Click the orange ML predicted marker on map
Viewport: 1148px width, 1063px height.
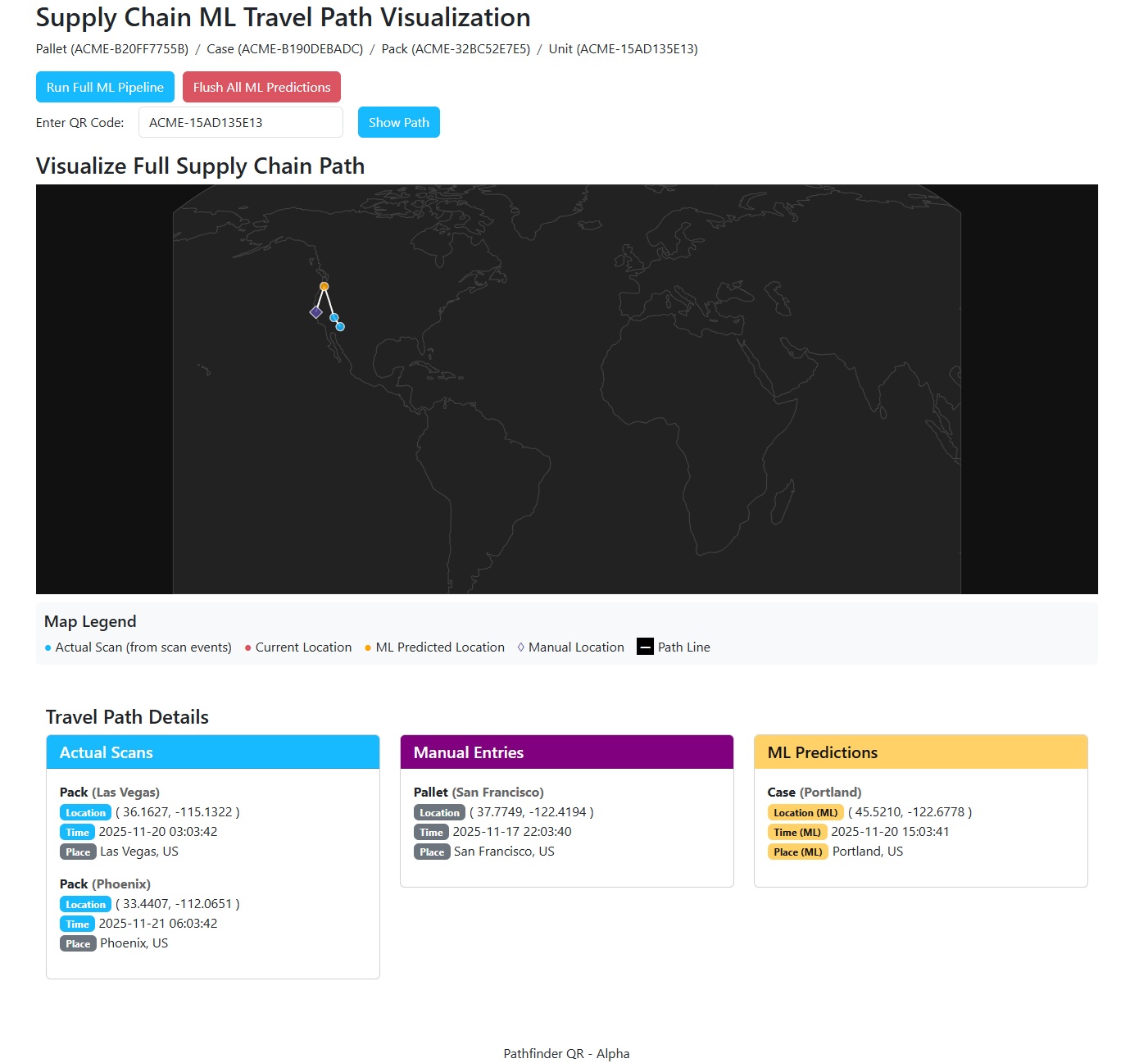(324, 286)
